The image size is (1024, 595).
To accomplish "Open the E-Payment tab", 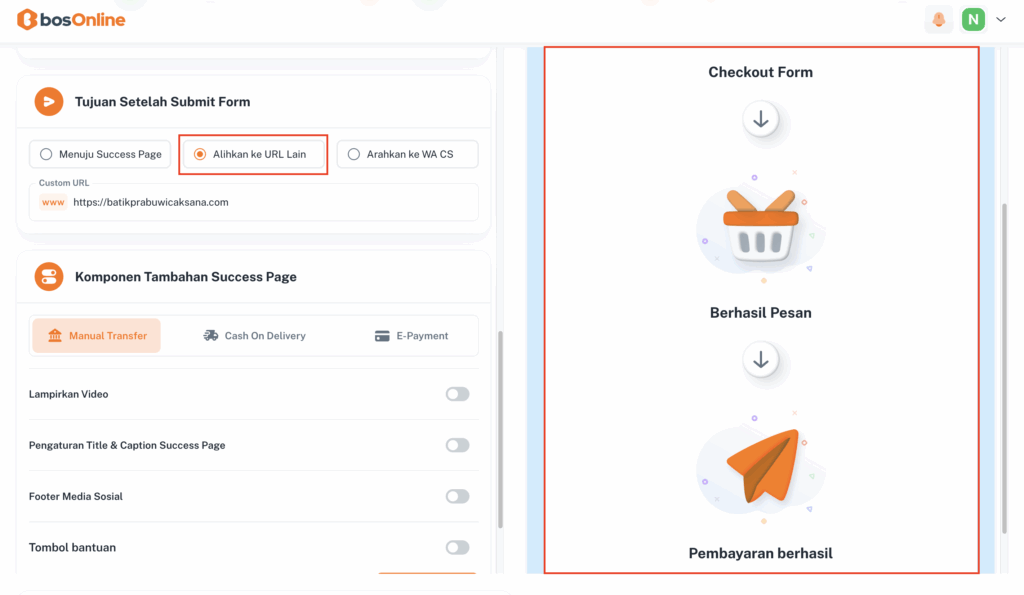I will tap(411, 336).
